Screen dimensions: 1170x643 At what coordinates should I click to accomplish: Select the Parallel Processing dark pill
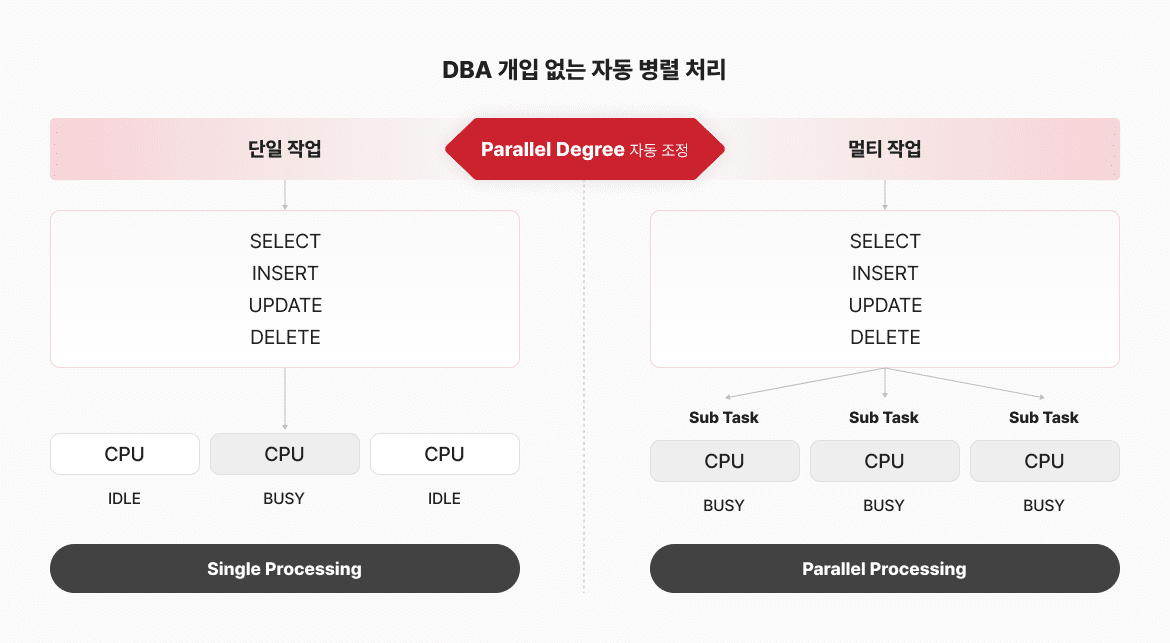tap(884, 568)
